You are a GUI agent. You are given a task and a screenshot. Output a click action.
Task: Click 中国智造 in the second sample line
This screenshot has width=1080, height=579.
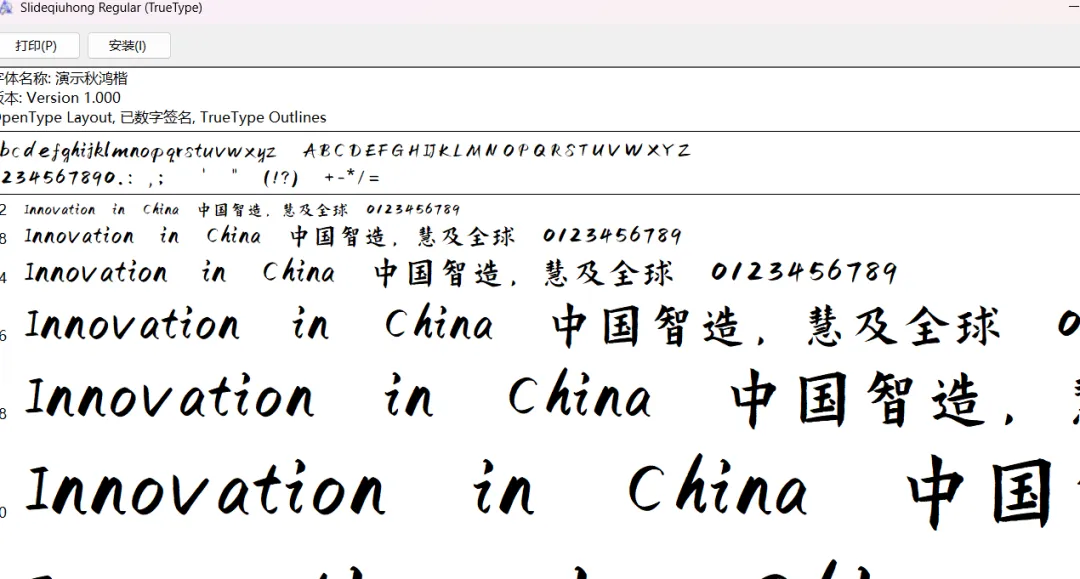click(x=338, y=236)
